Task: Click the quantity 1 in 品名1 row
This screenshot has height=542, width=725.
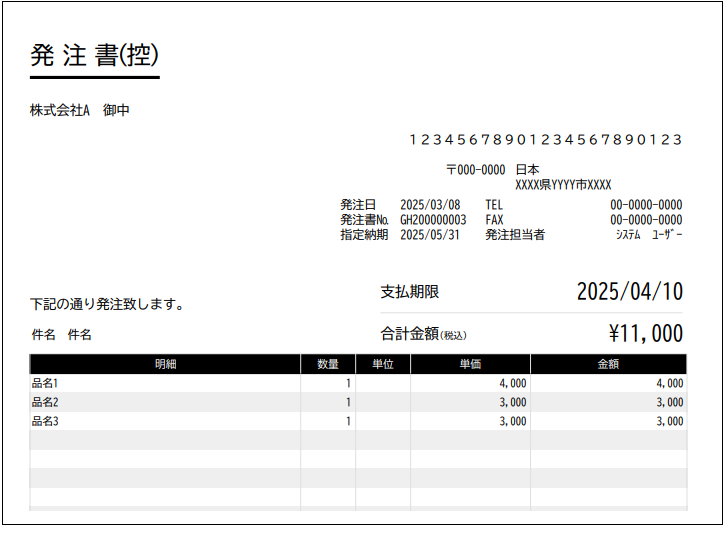Action: pyautogui.click(x=348, y=383)
